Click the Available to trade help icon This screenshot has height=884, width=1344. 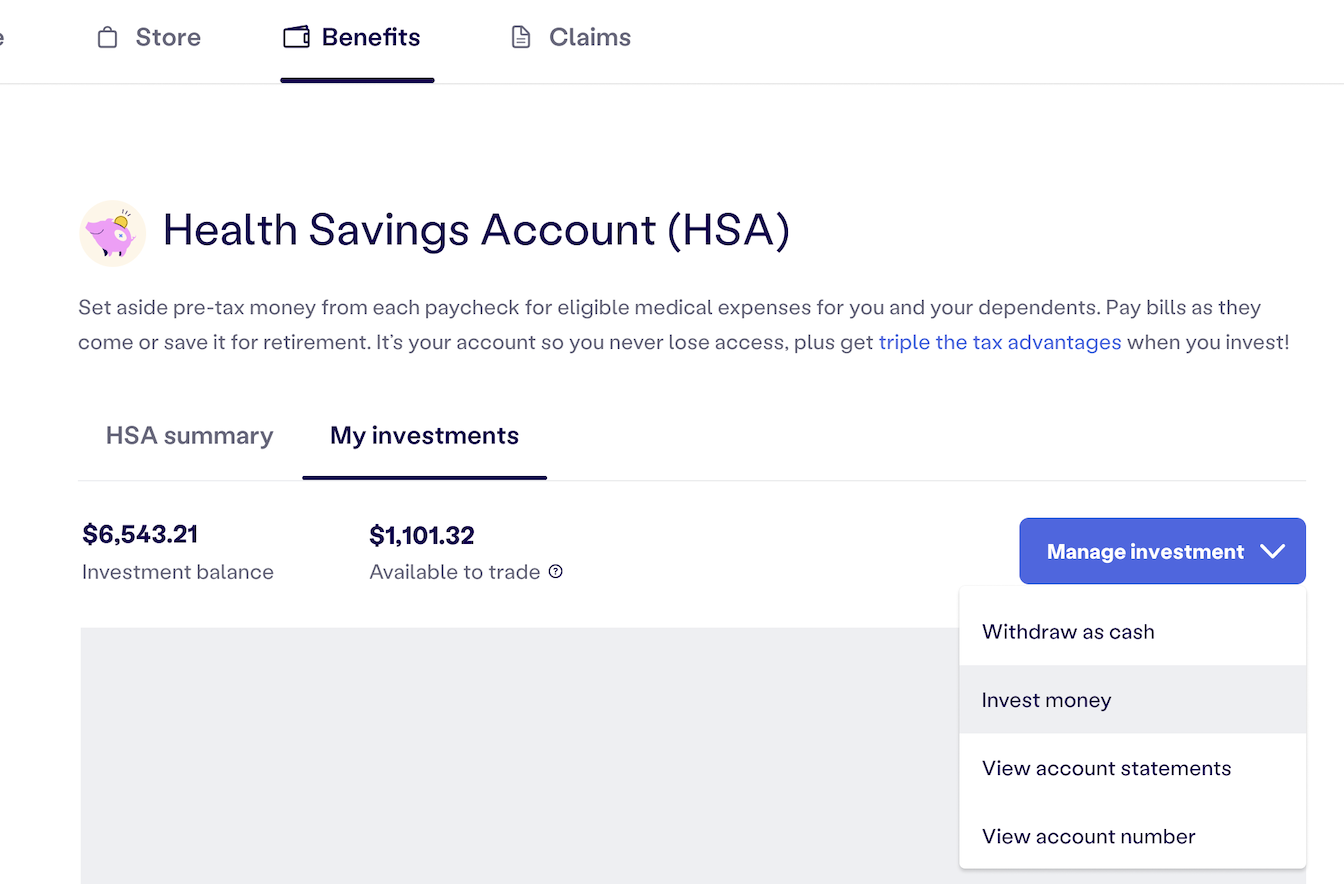click(556, 572)
